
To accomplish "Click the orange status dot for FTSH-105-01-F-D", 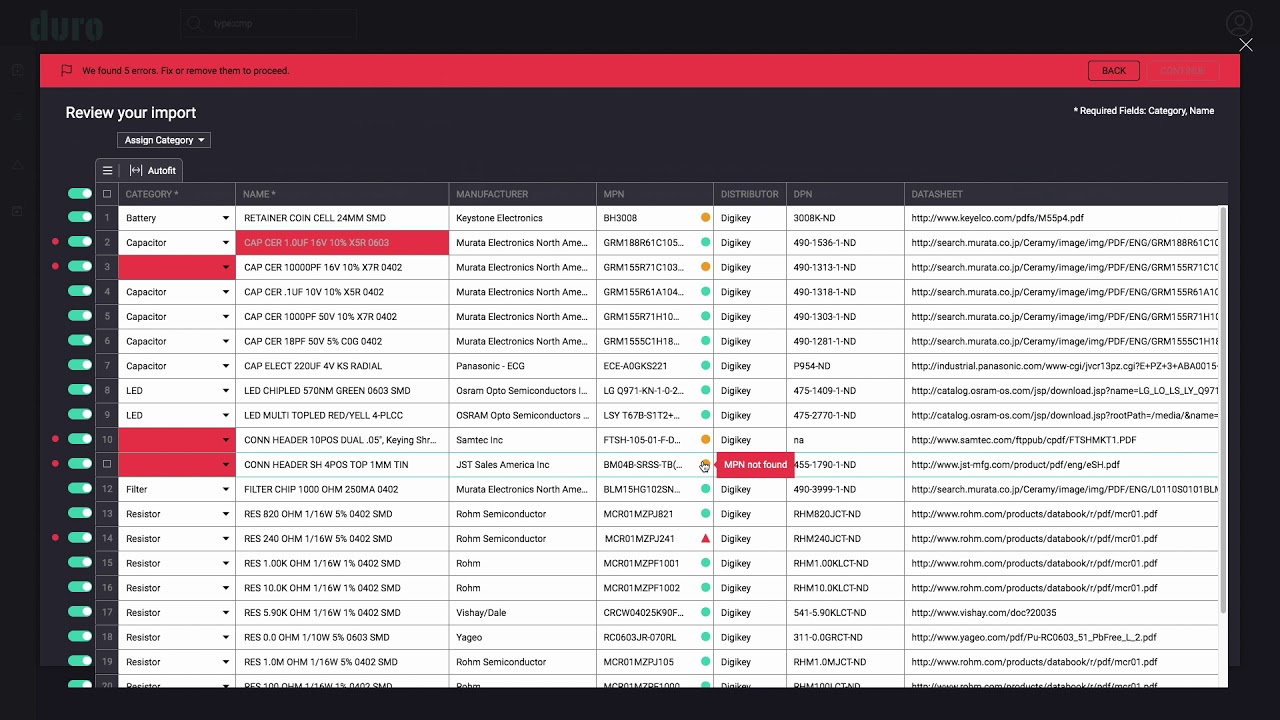I will click(x=705, y=440).
